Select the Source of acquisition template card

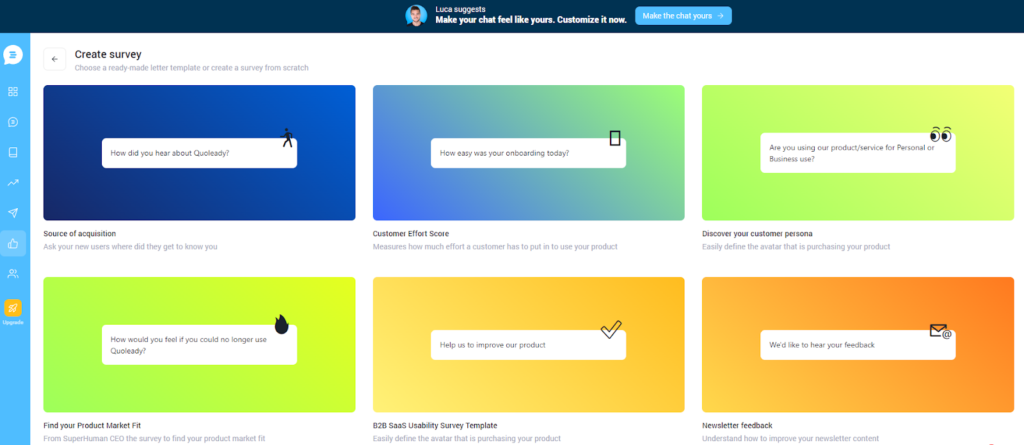pyautogui.click(x=199, y=153)
